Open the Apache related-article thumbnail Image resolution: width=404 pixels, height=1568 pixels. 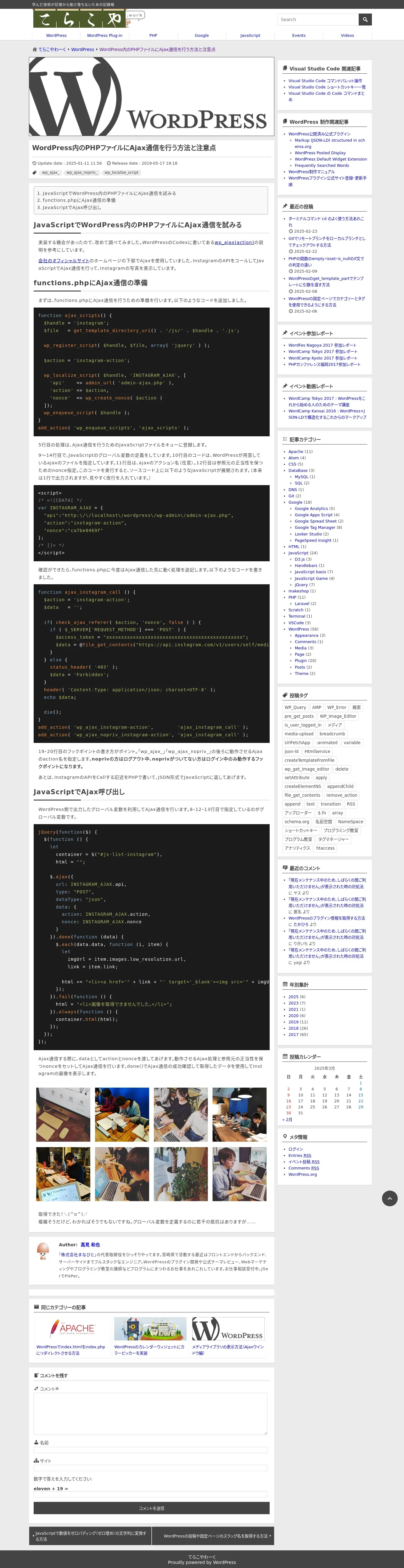coord(72,1328)
